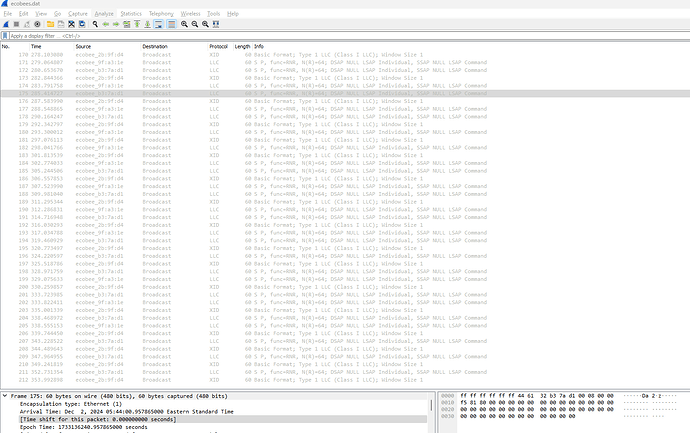
Task: Reload this capture file
Action: click(82, 24)
